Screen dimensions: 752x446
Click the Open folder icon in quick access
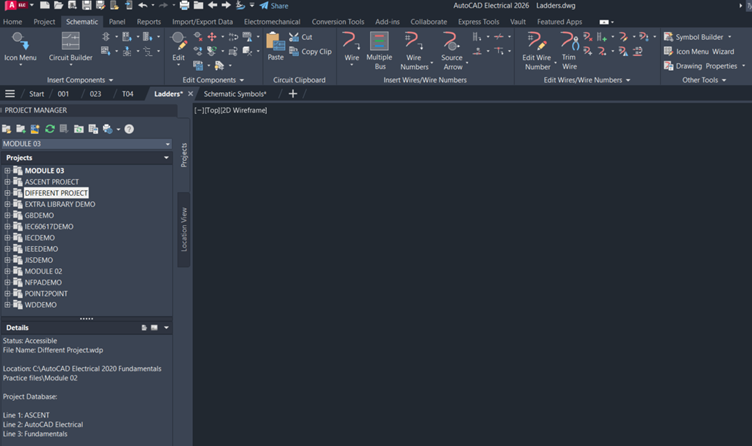[x=59, y=5]
